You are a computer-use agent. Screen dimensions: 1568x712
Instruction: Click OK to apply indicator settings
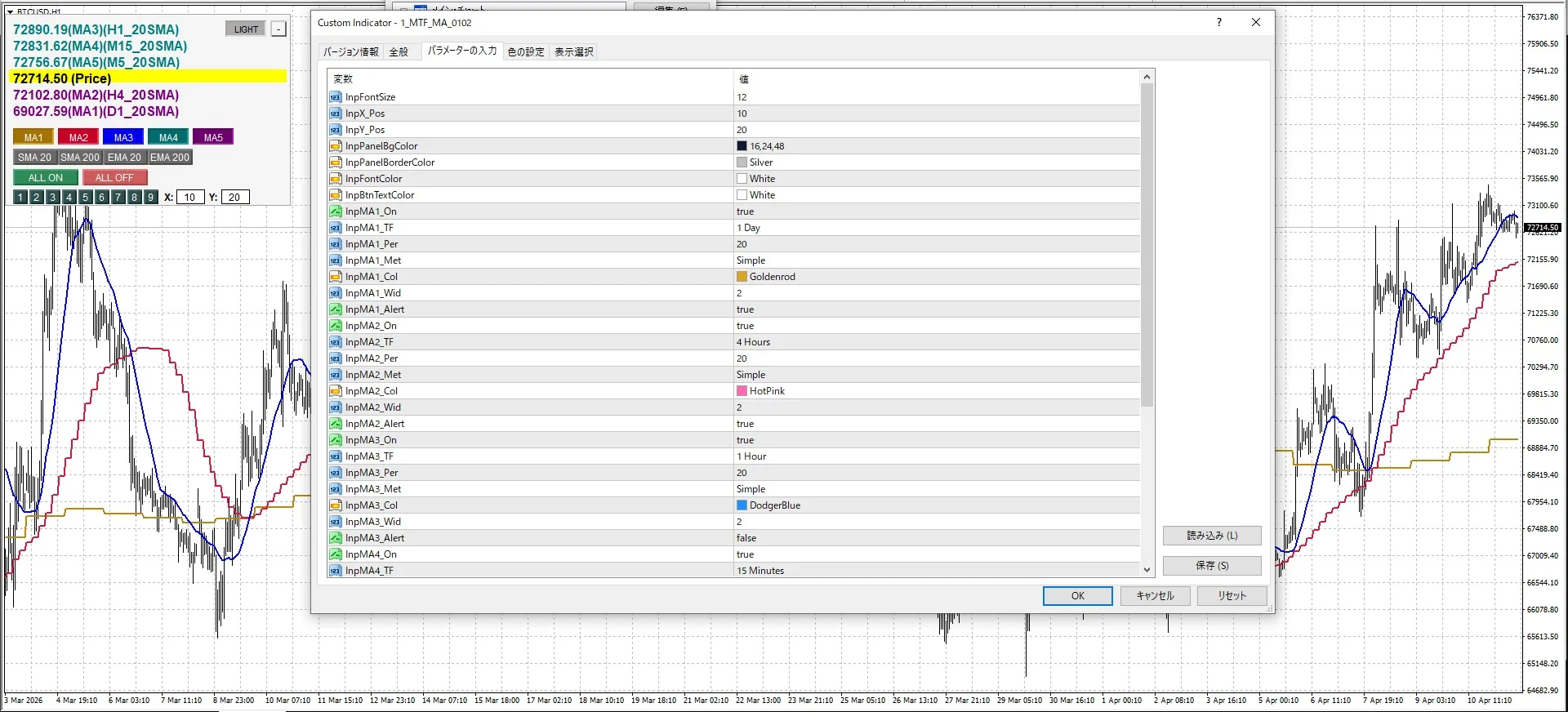coord(1078,596)
